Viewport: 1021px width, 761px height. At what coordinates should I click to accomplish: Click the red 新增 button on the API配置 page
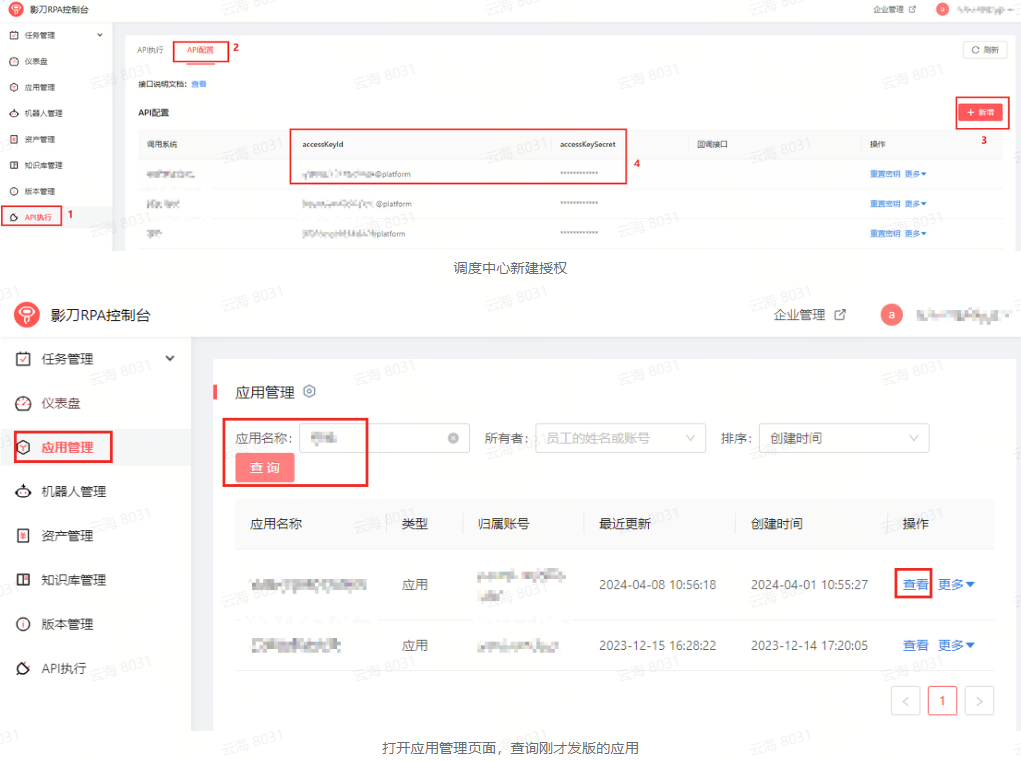click(x=981, y=113)
